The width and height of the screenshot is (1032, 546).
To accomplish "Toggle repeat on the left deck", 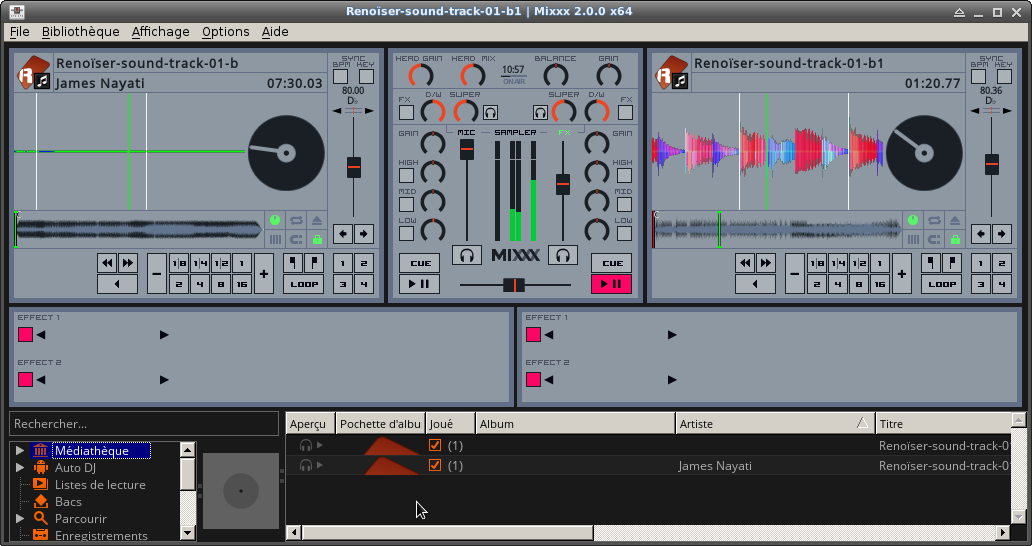I will tap(296, 220).
